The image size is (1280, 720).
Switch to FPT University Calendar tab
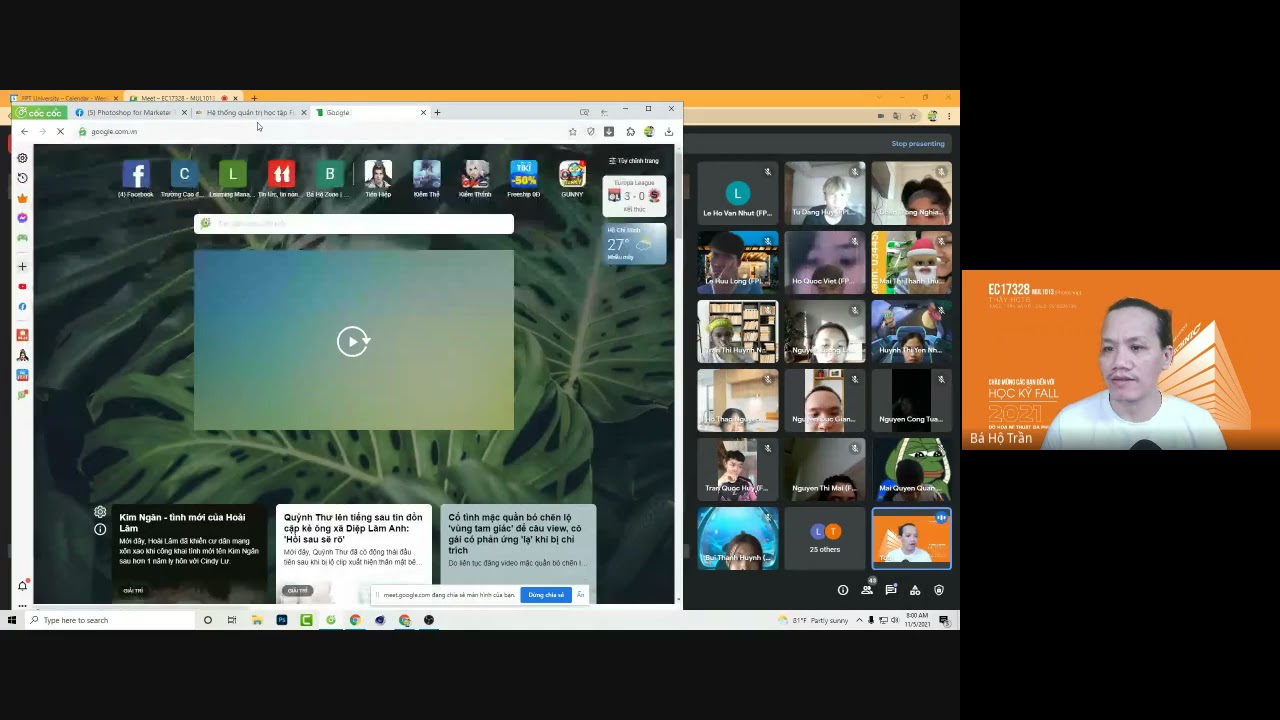[64, 98]
